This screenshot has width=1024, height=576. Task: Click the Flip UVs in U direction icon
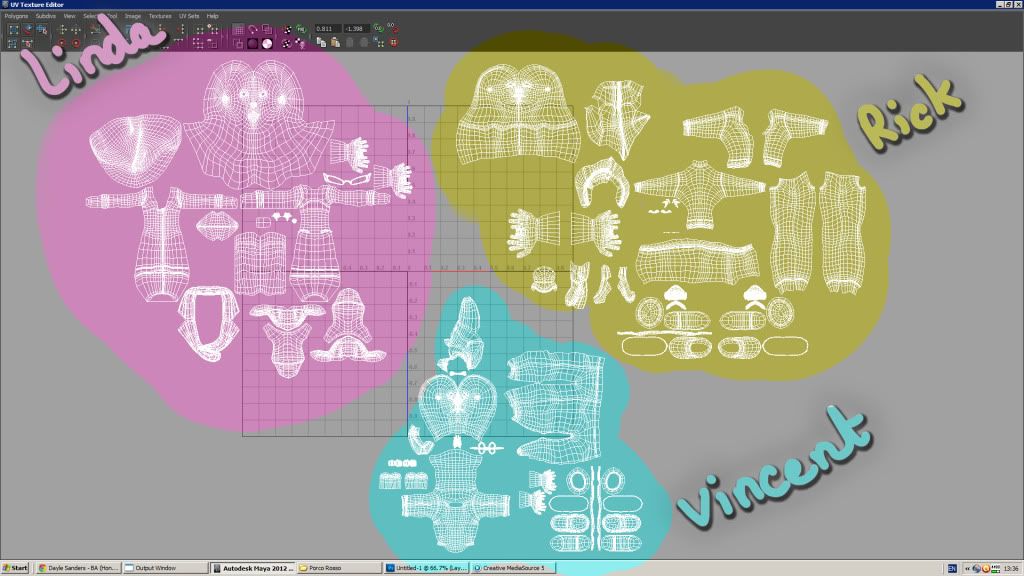pyautogui.click(x=61, y=30)
